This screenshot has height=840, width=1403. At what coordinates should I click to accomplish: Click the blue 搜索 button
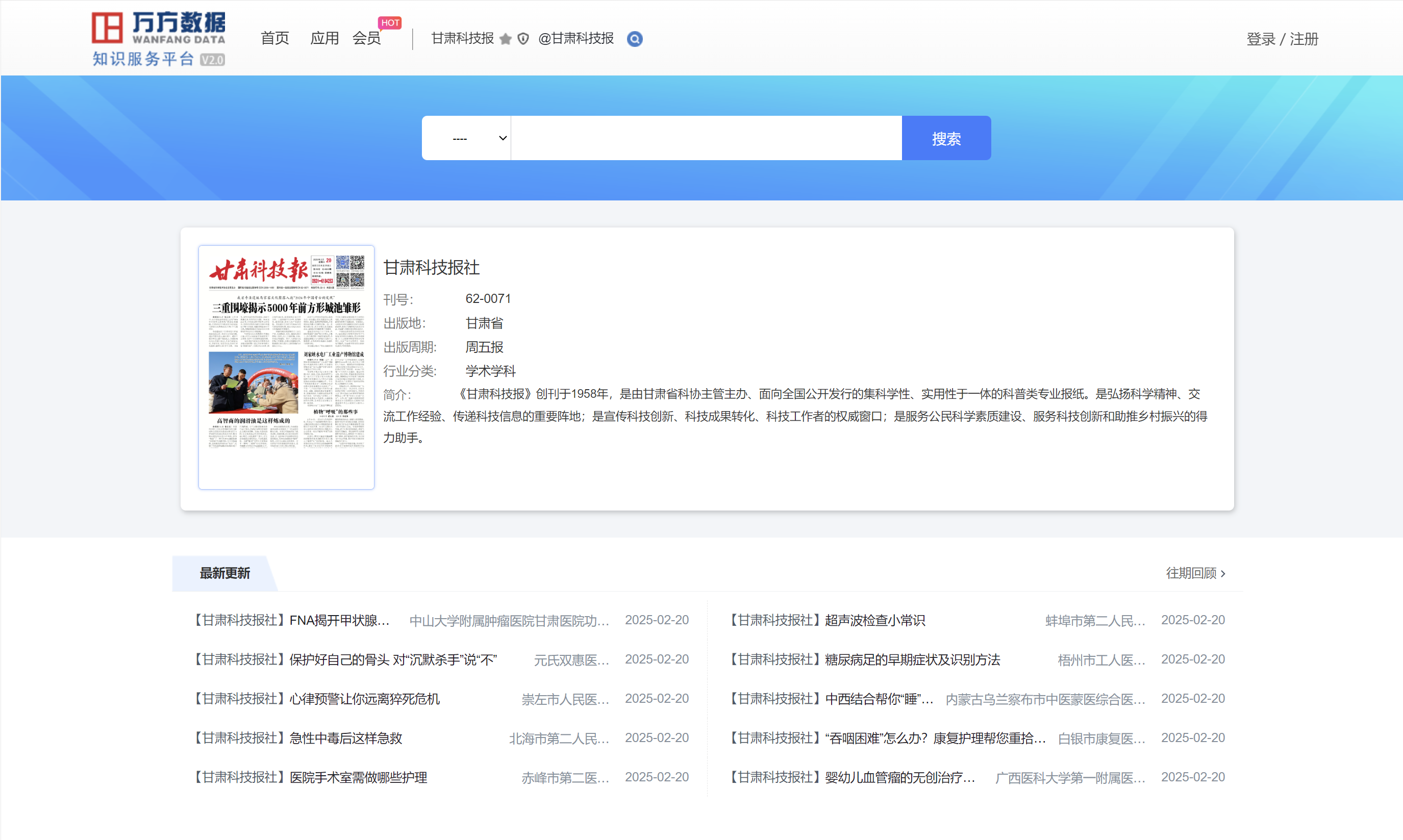pos(946,138)
